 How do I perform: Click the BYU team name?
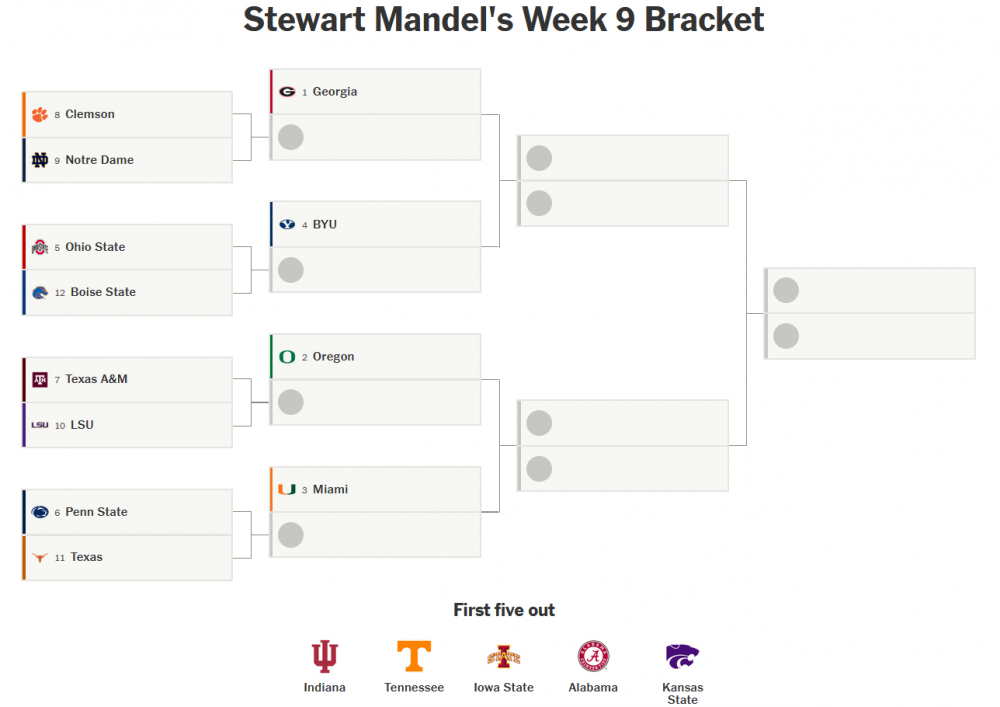tap(325, 225)
